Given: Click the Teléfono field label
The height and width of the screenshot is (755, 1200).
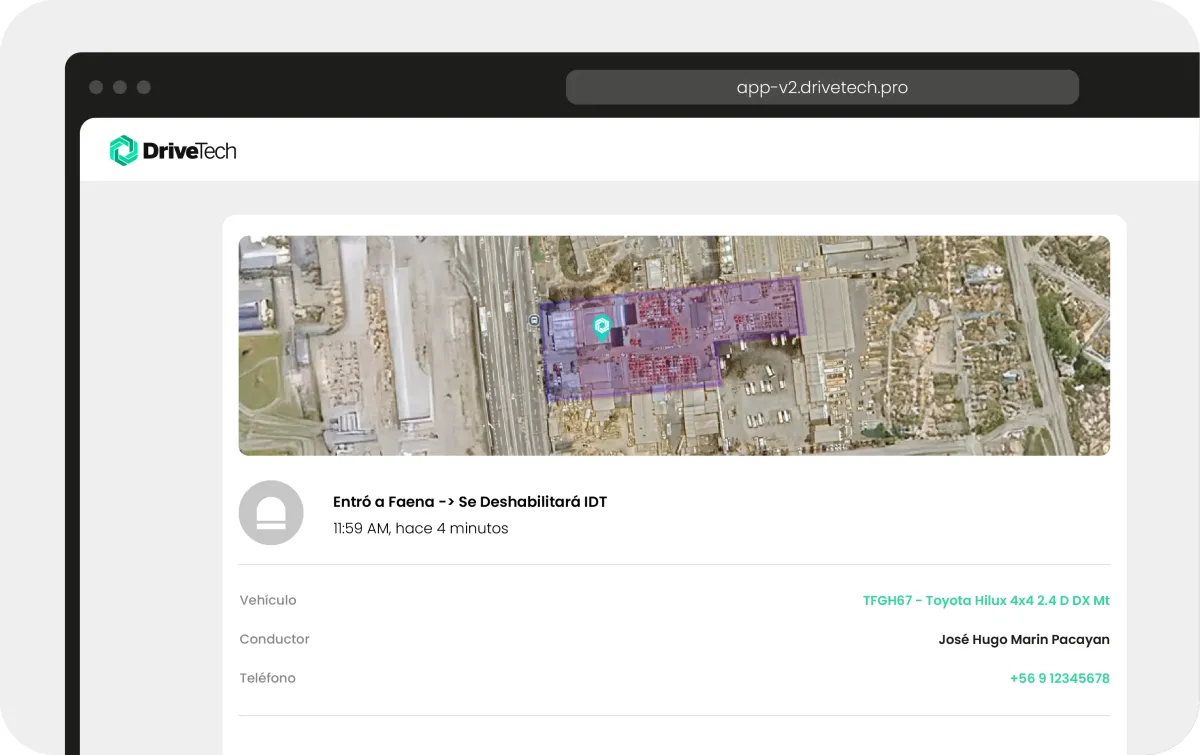Looking at the screenshot, I should click(268, 678).
